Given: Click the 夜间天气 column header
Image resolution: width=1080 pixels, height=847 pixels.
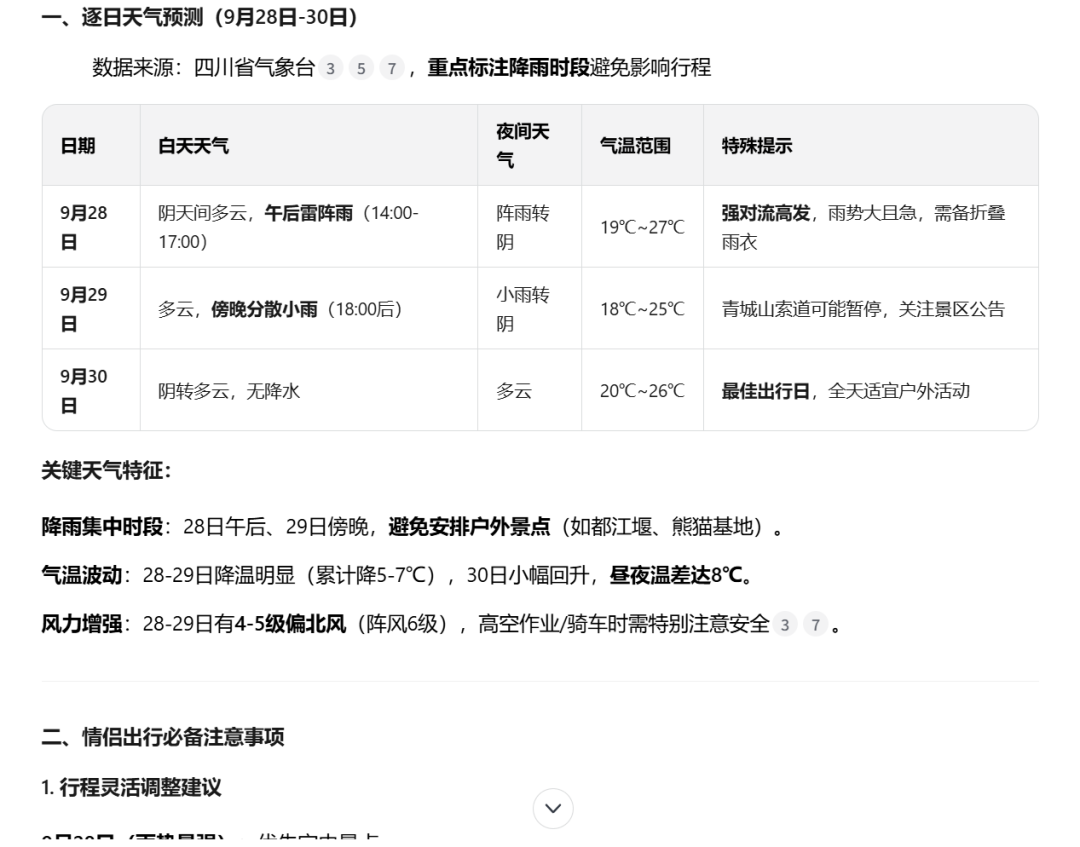Looking at the screenshot, I should pyautogui.click(x=521, y=144).
